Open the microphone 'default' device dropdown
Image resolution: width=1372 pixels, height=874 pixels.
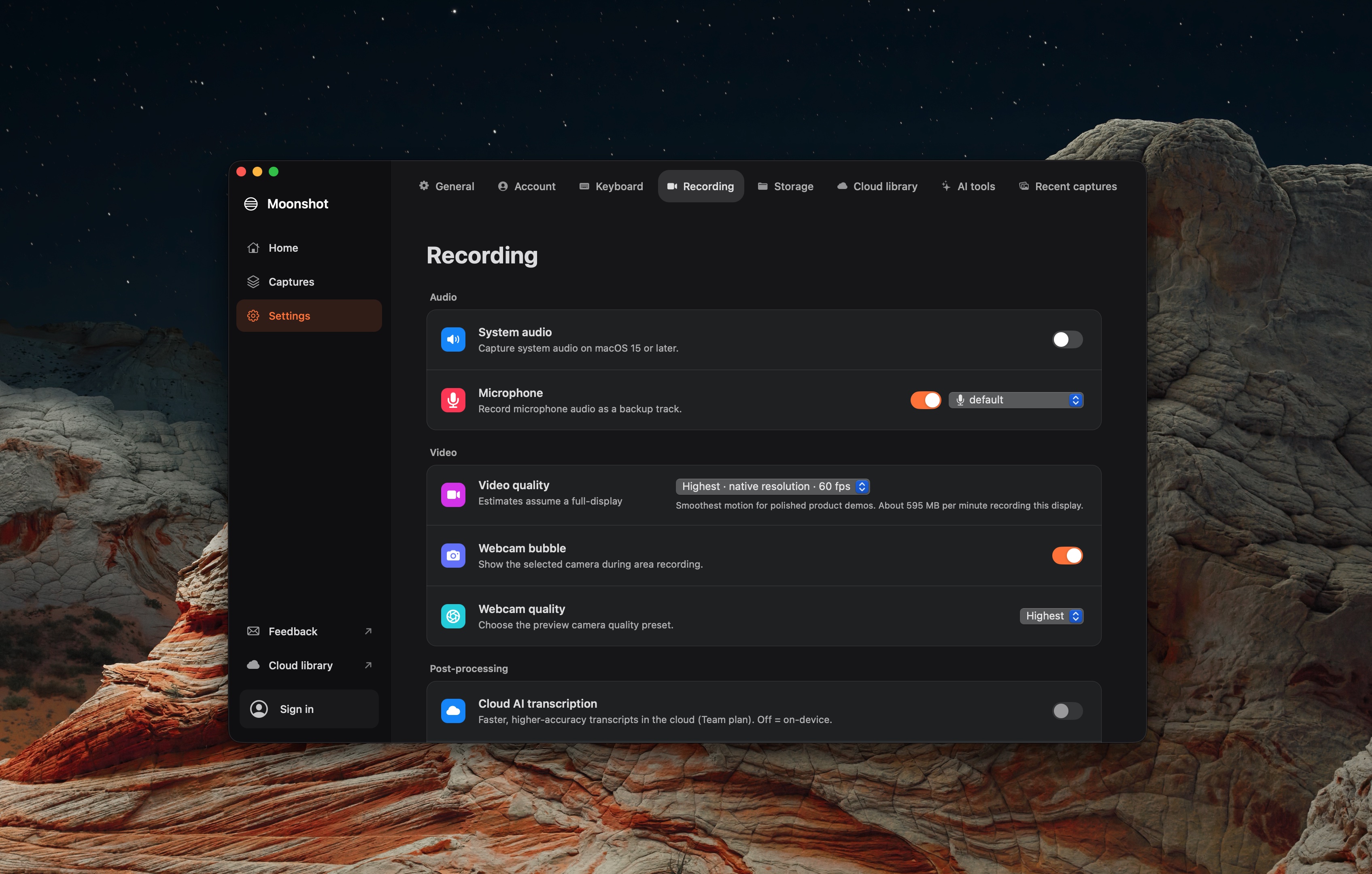pyautogui.click(x=1016, y=400)
